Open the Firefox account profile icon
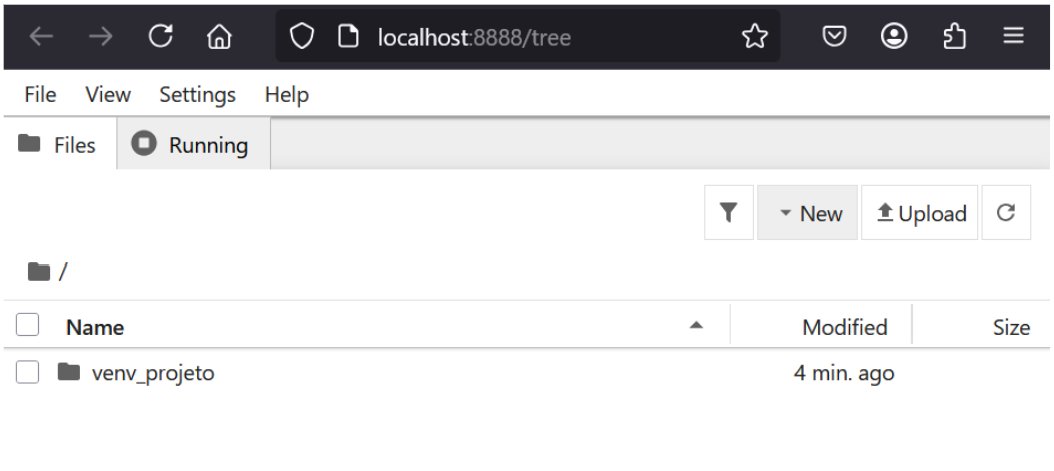 (x=894, y=36)
